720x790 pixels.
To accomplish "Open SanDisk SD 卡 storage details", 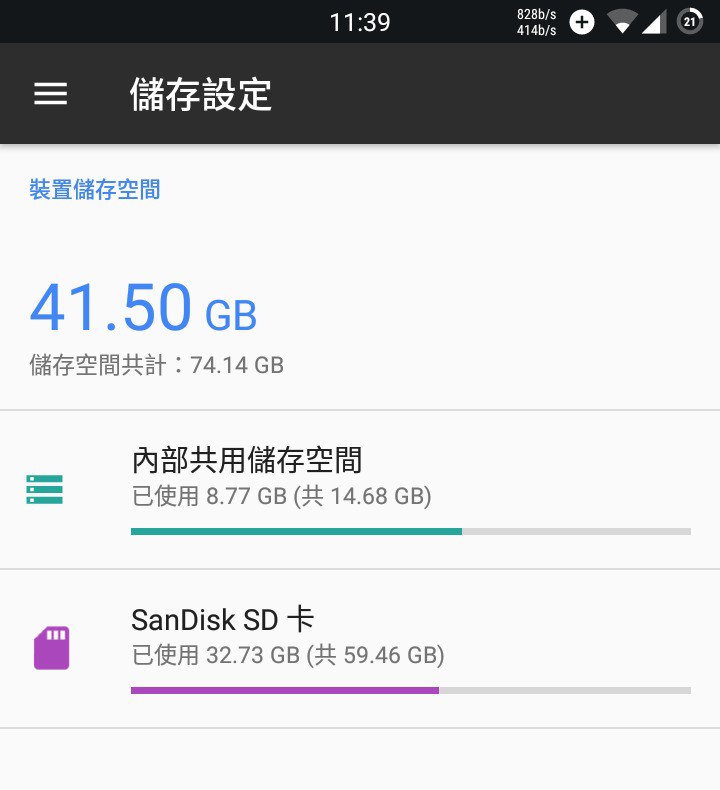I will (360, 648).
